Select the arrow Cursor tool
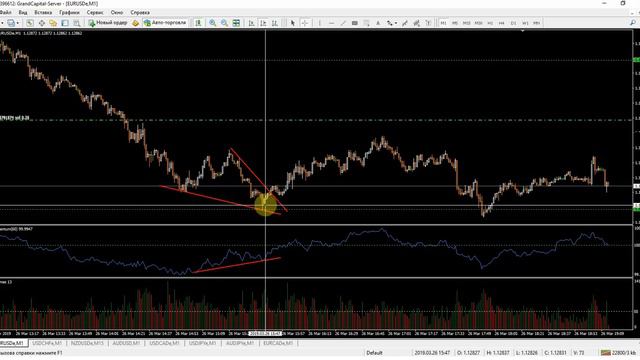 (x=293, y=23)
